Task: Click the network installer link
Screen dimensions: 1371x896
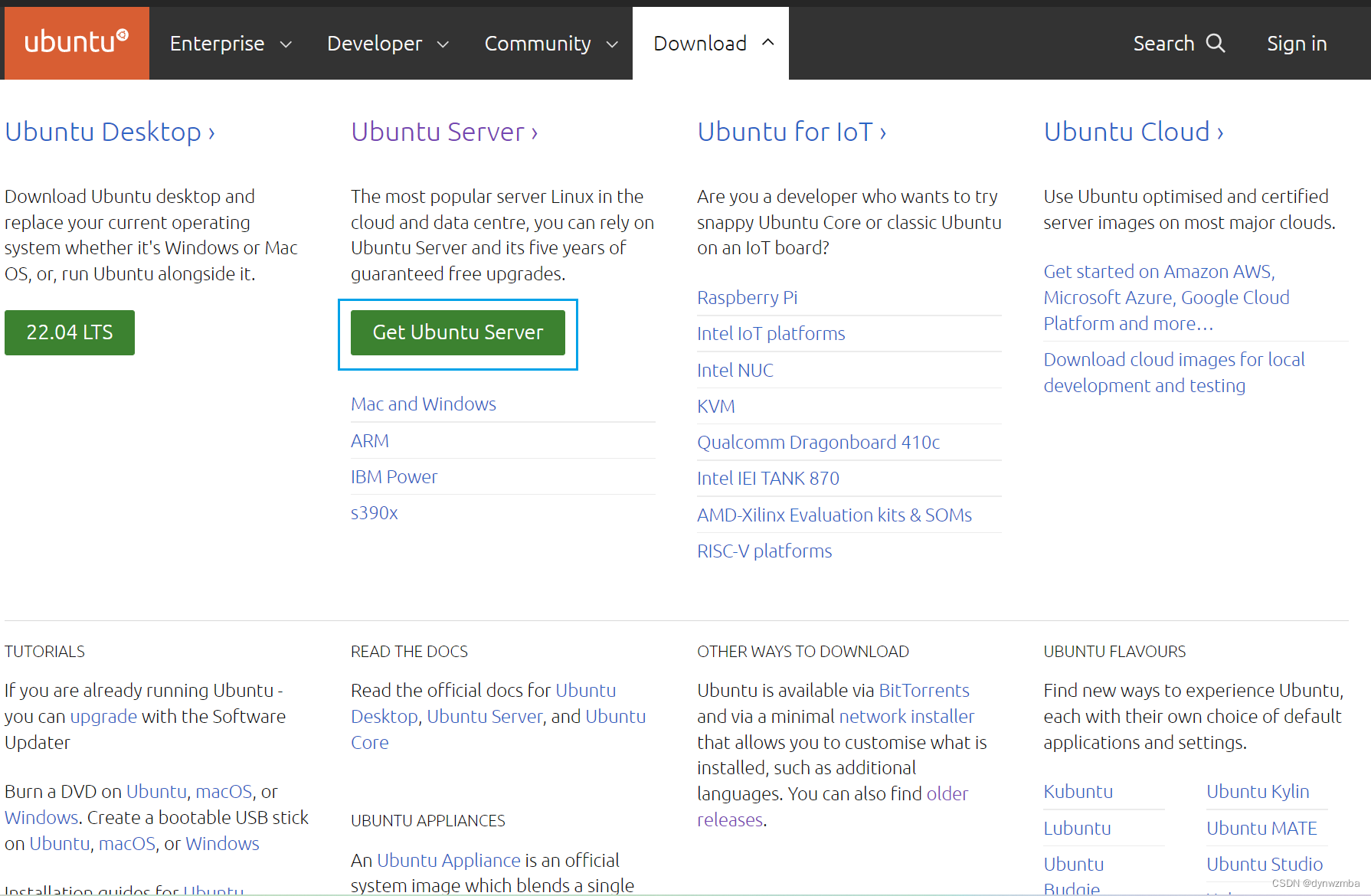Action: [907, 717]
